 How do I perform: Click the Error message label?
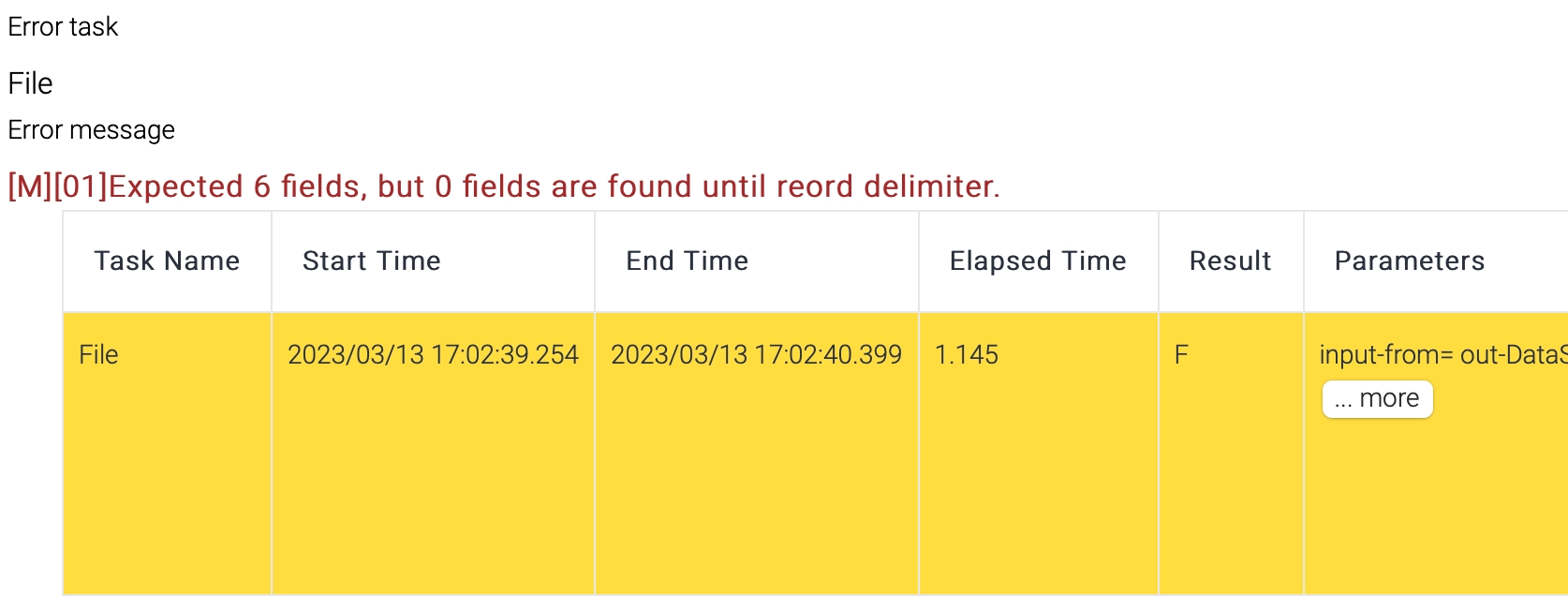click(91, 130)
